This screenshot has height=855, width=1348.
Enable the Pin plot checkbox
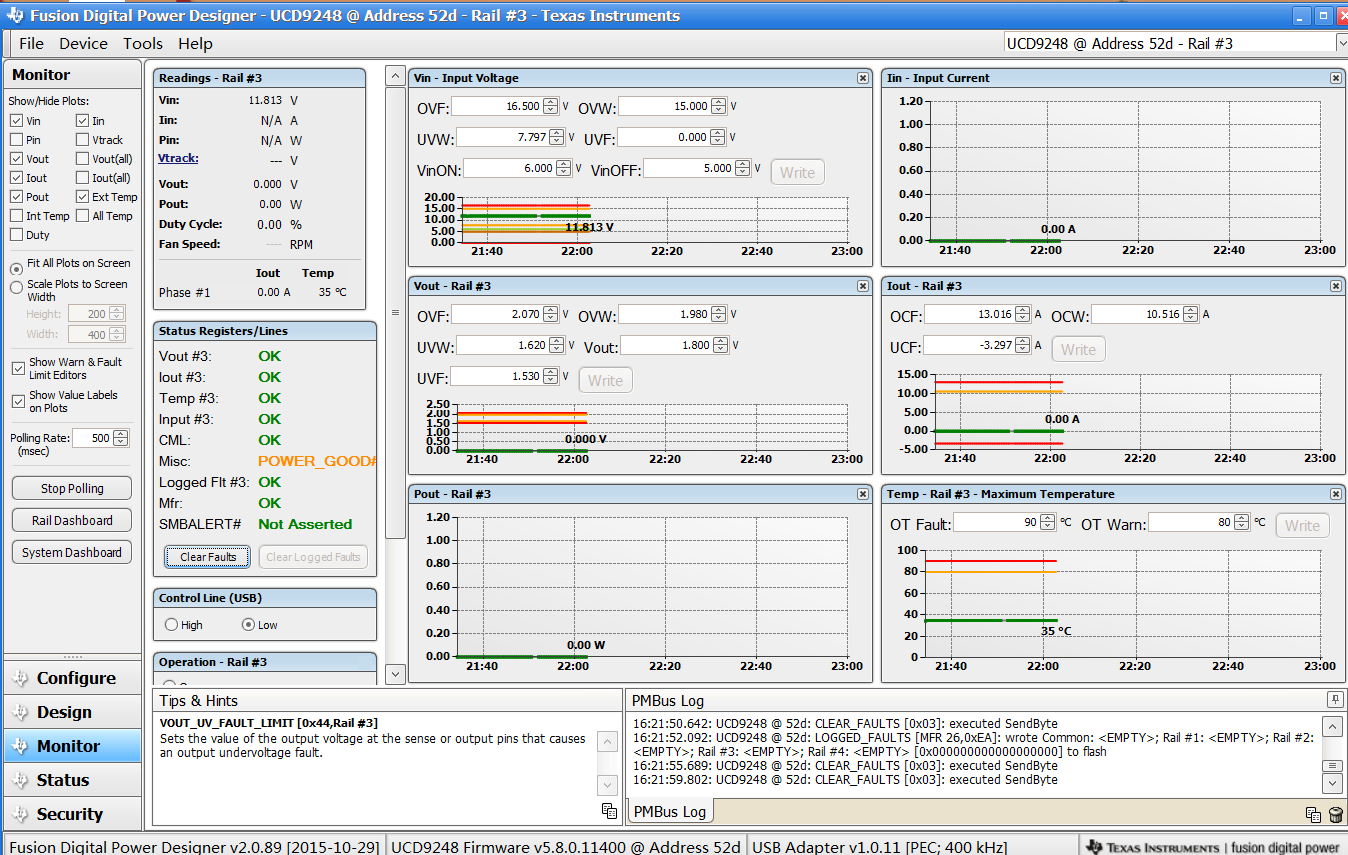[16, 140]
